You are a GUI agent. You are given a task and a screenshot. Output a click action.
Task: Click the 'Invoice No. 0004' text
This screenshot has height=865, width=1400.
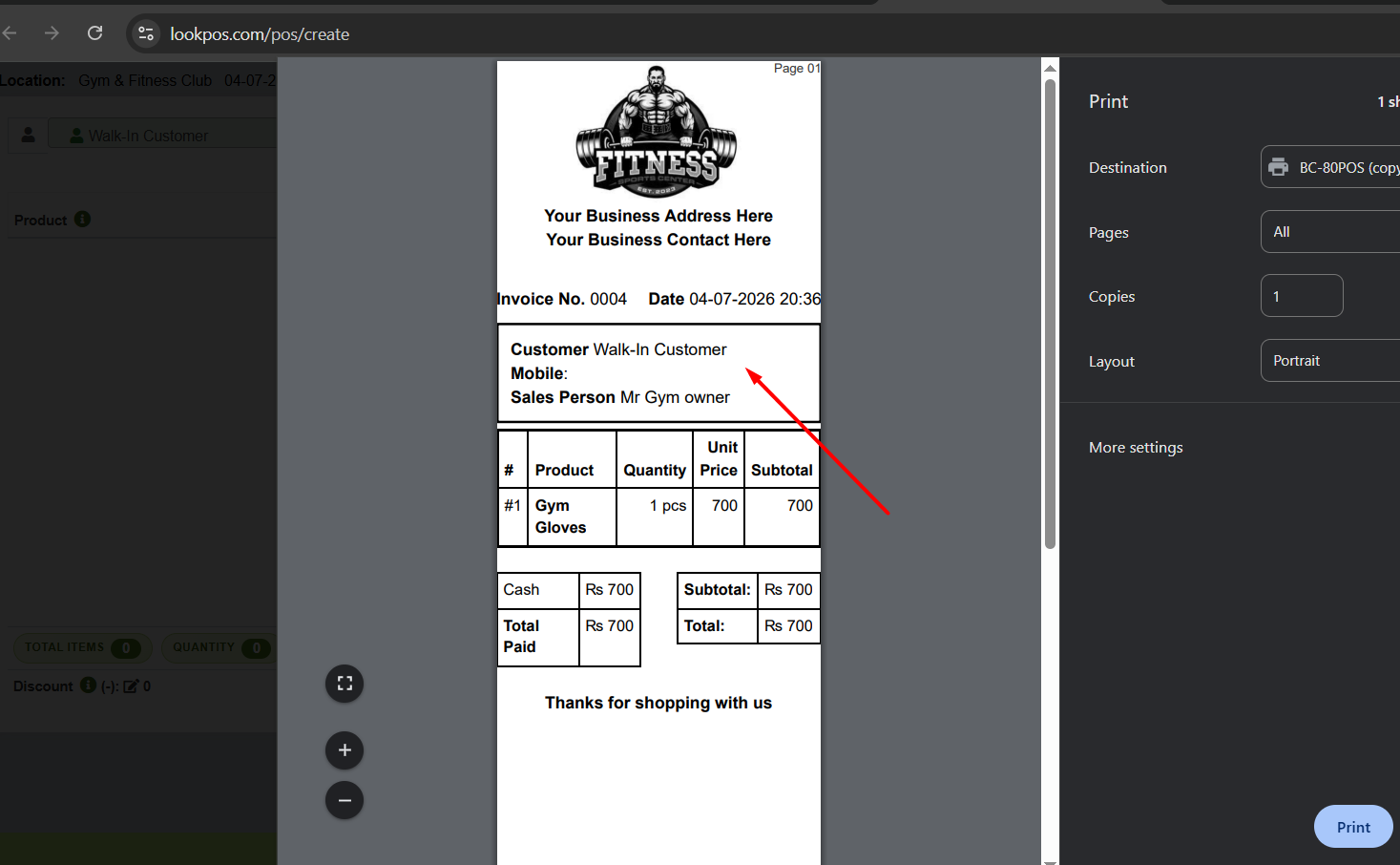(562, 299)
